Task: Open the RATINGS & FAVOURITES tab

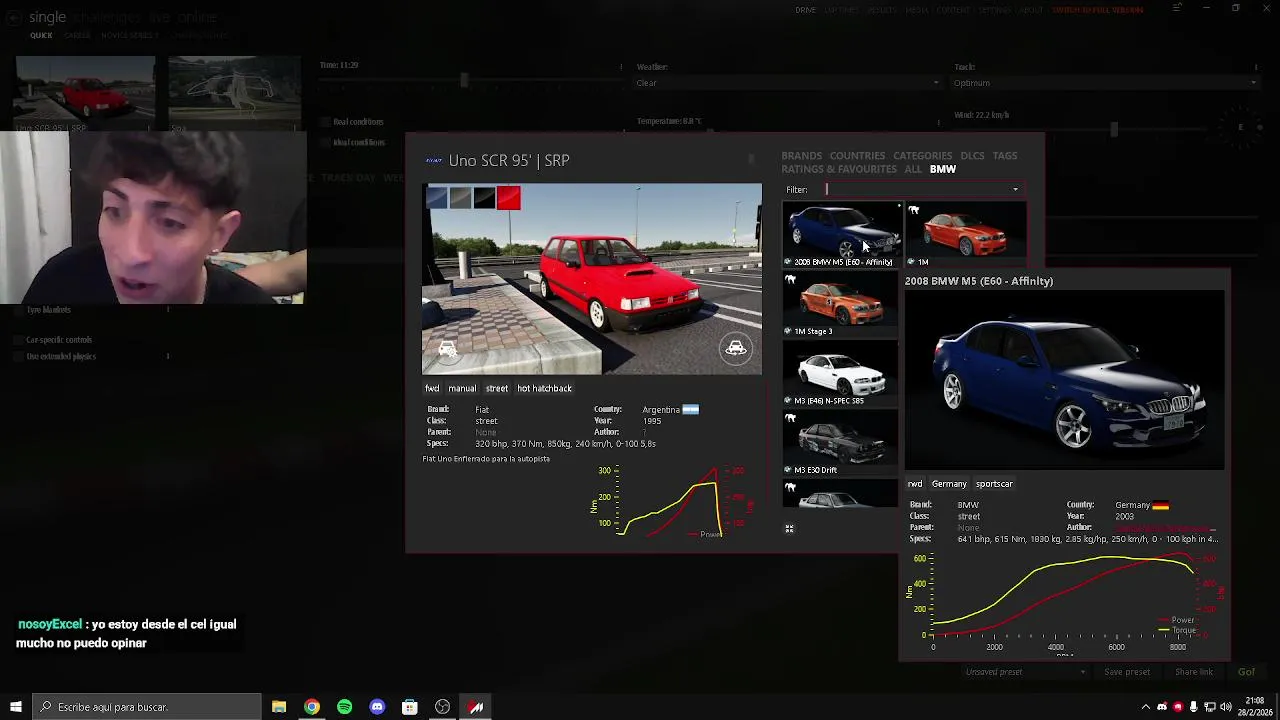Action: (839, 169)
